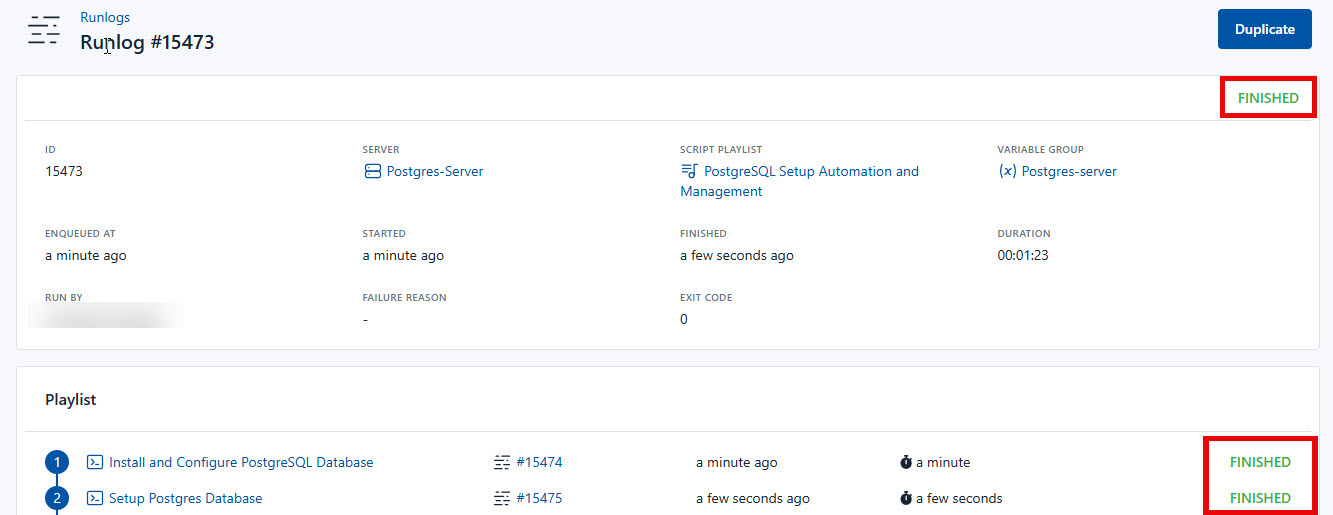Screen dimensions: 1333x515
Task: Click the FINISHED status in the header
Action: (x=1267, y=98)
